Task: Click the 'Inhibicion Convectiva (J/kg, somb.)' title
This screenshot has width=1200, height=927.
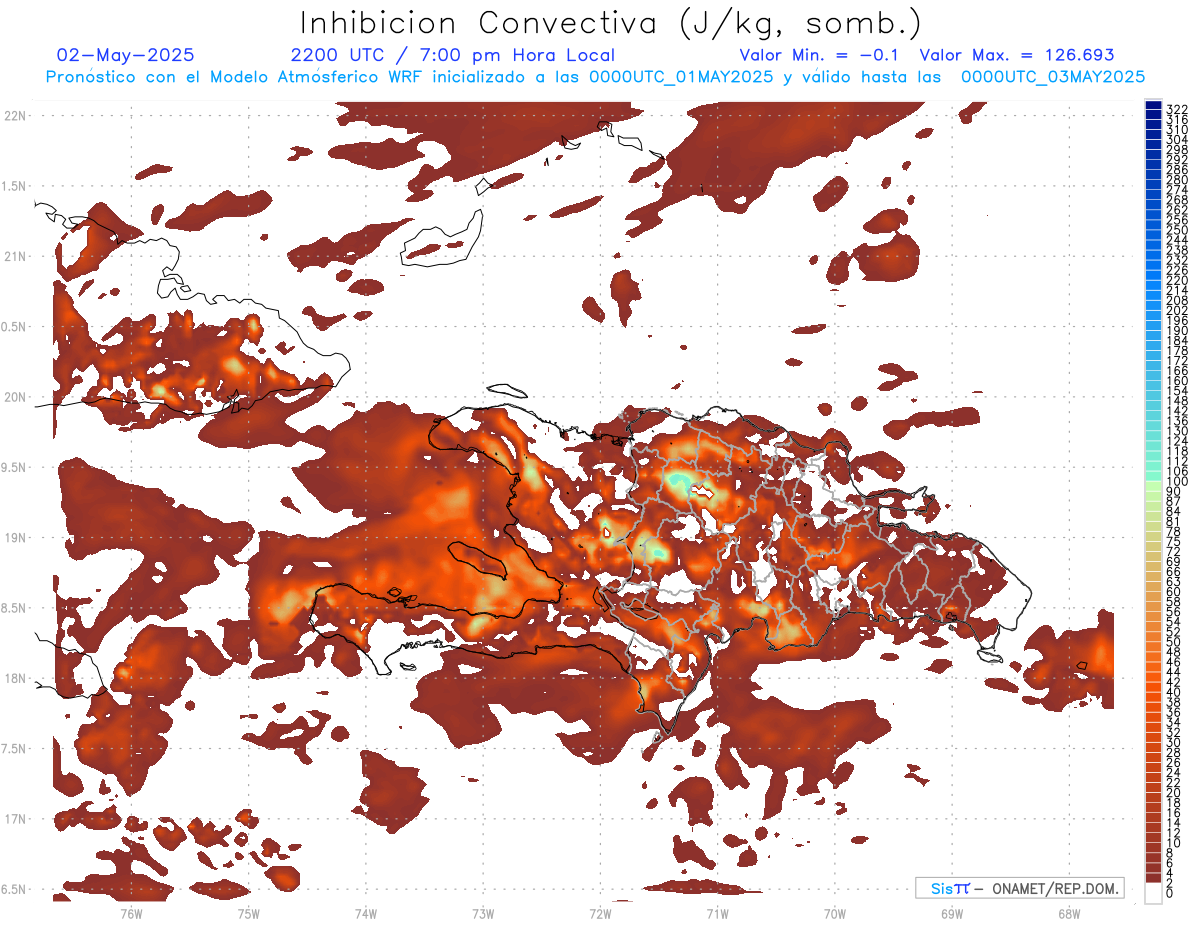Action: (610, 23)
